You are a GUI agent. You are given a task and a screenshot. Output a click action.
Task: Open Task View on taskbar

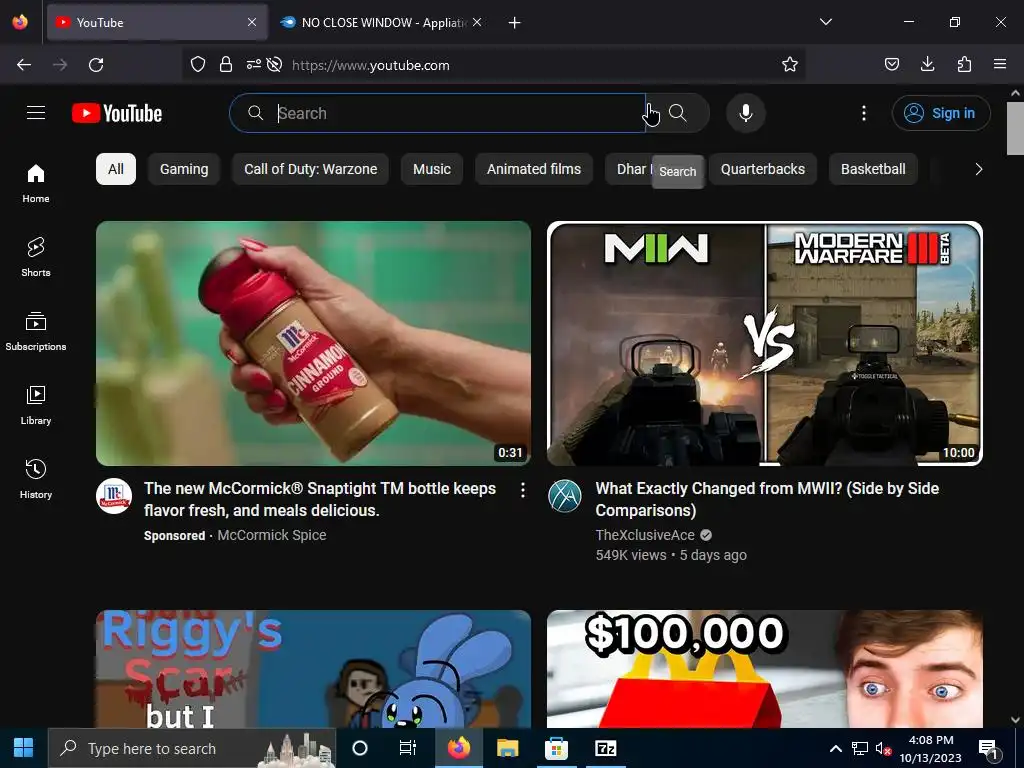pos(408,748)
